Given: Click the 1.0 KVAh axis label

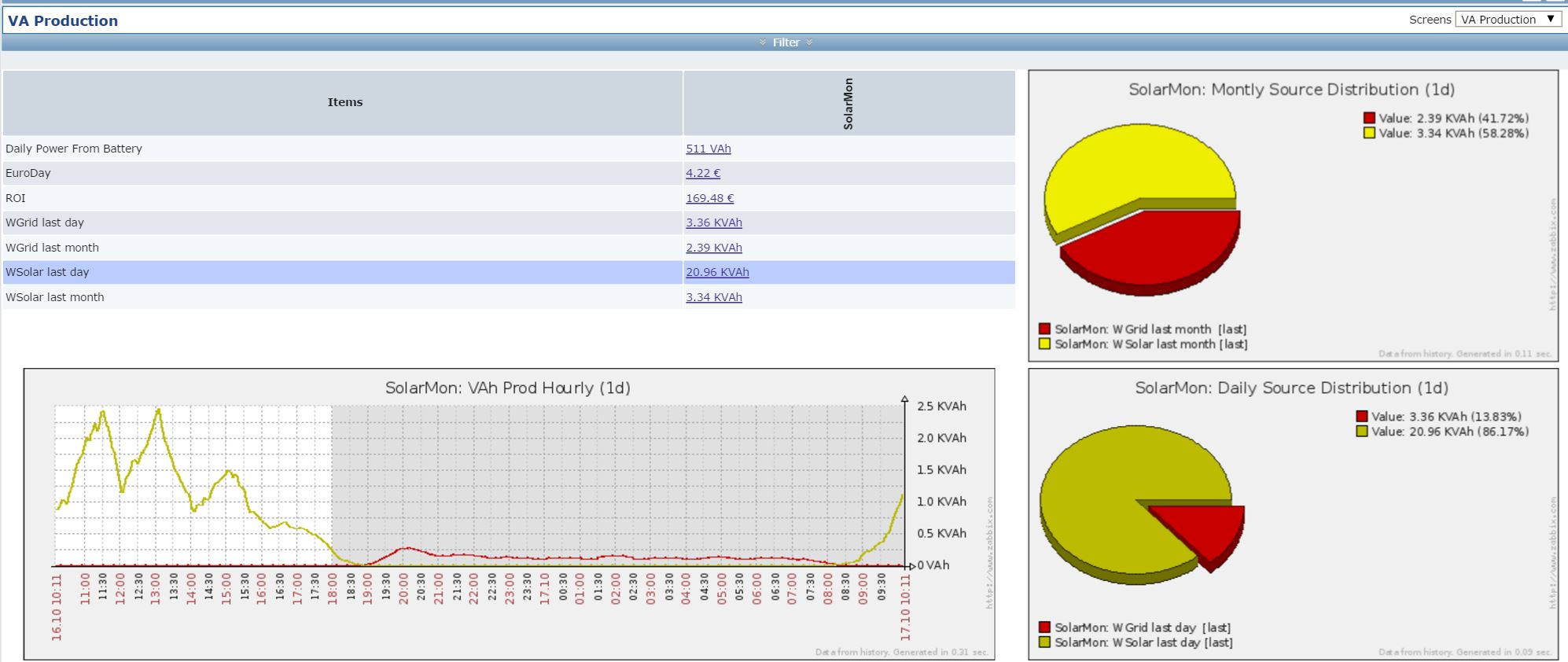Looking at the screenshot, I should click(x=941, y=502).
